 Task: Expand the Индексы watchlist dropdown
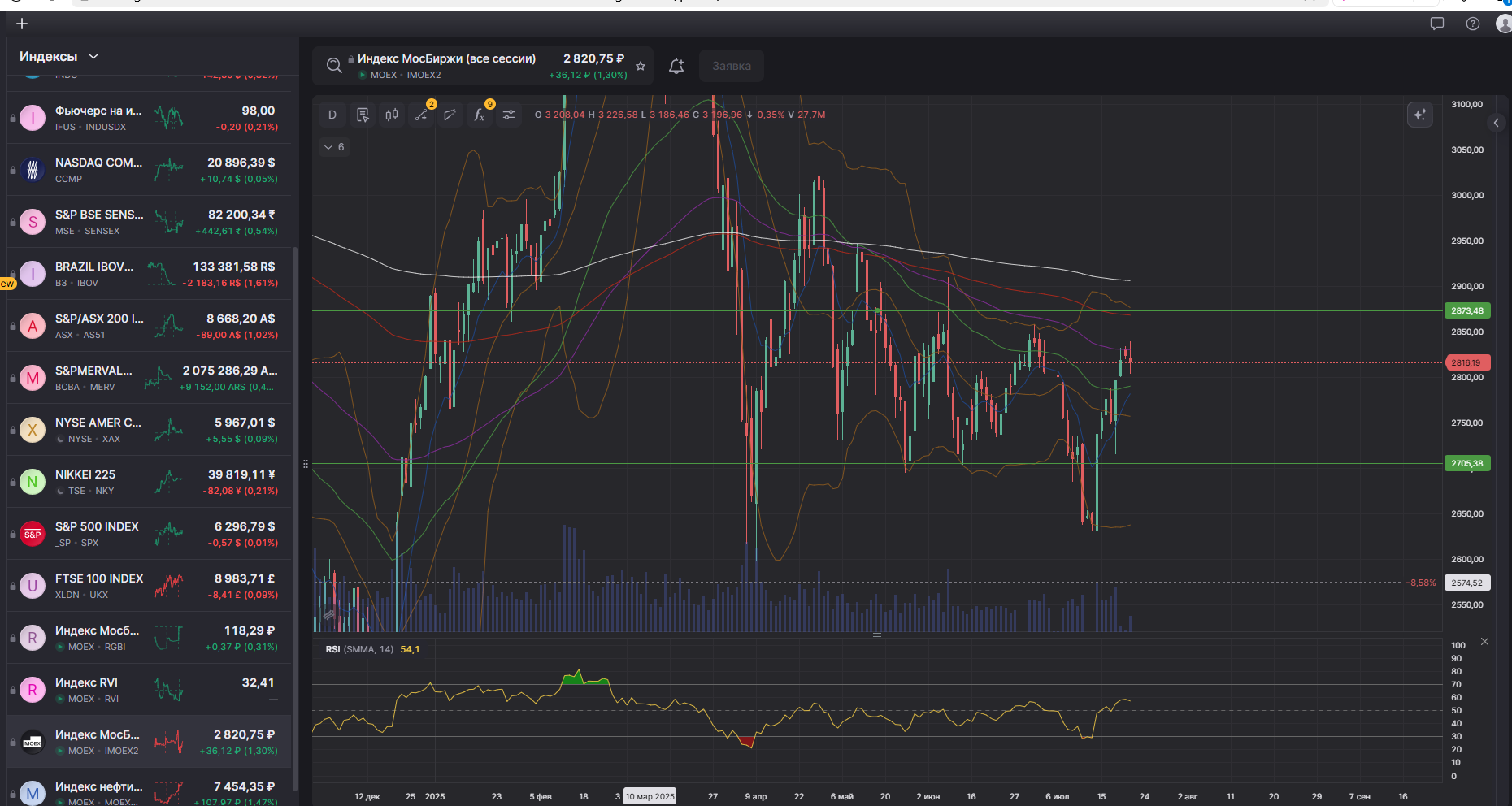(93, 56)
